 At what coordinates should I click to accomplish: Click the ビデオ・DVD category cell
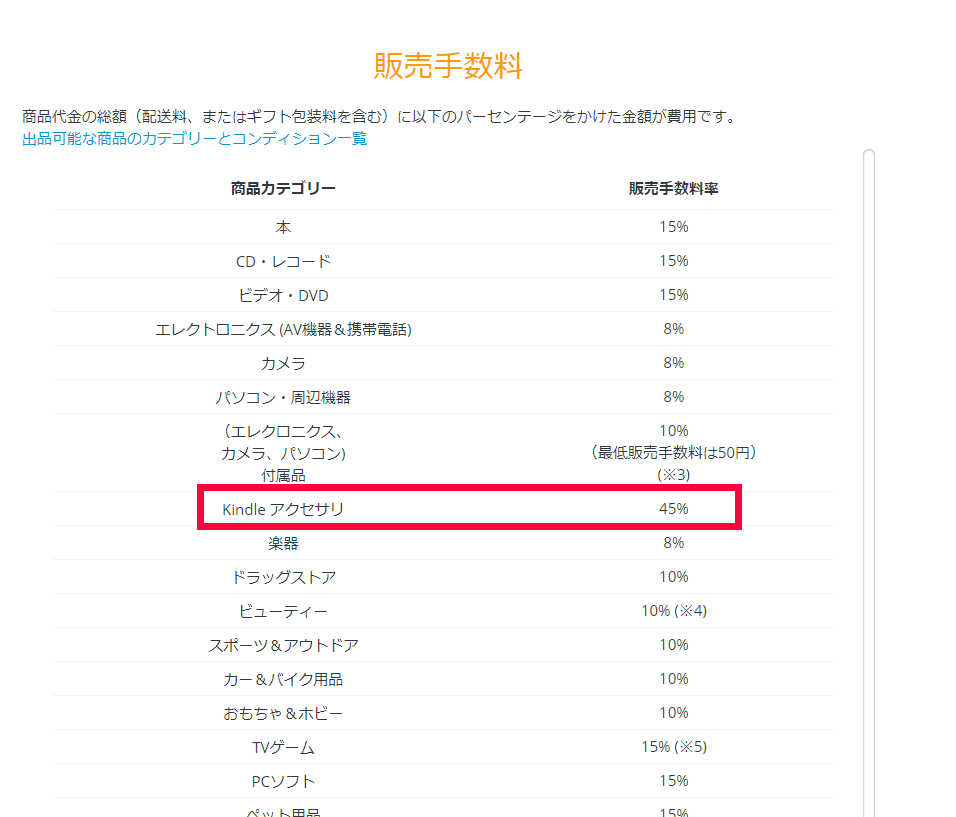[283, 295]
